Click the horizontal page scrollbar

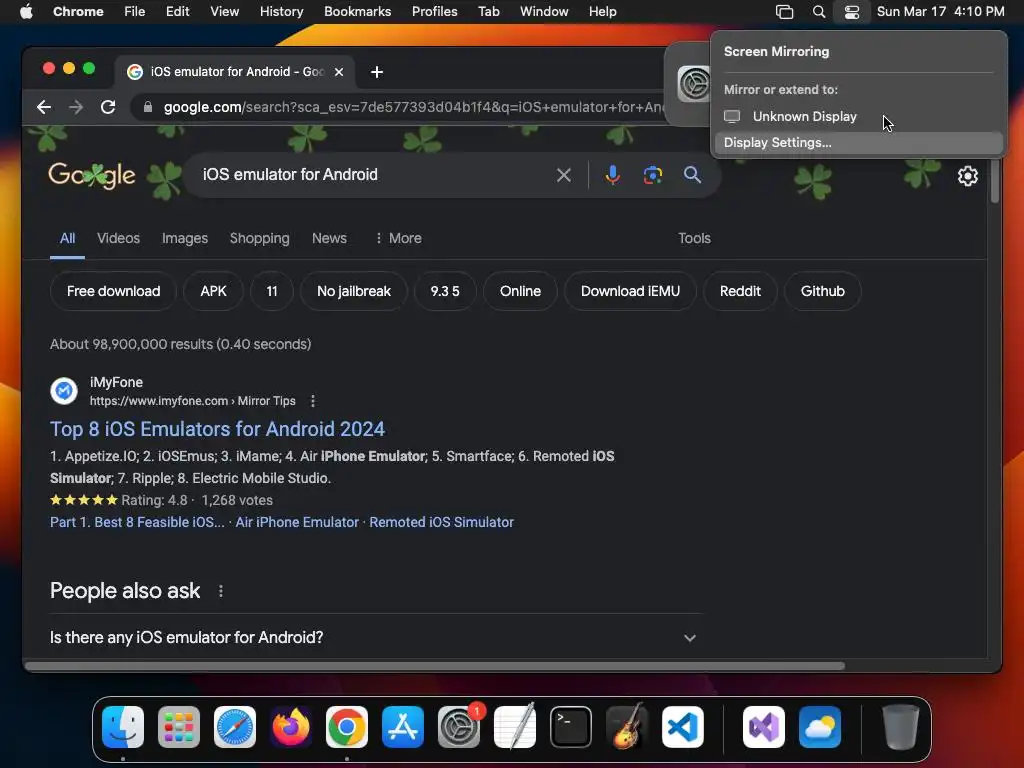(x=435, y=666)
